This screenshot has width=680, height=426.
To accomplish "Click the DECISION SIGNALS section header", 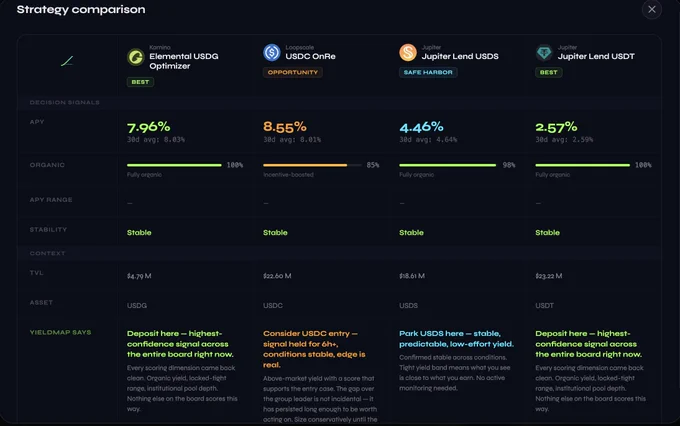I will click(x=65, y=102).
